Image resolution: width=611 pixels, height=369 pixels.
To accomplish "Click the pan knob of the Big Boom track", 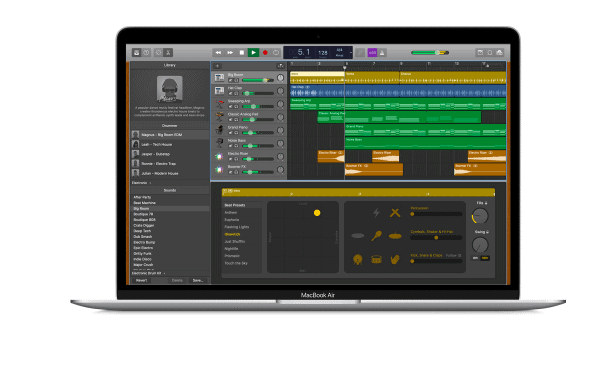I will 280,78.
